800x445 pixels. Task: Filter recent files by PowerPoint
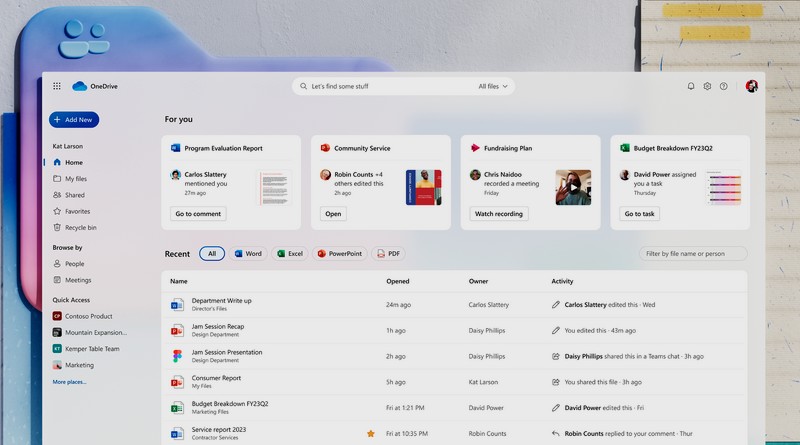[x=340, y=254]
